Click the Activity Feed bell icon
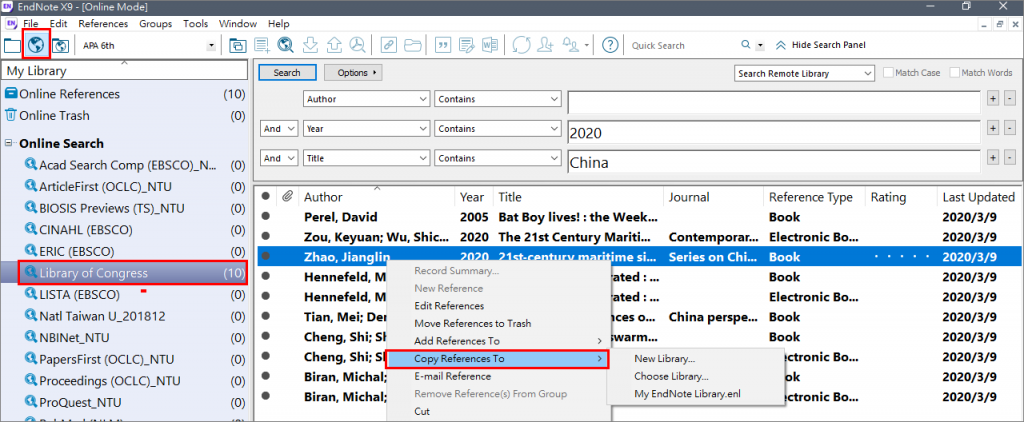The width and height of the screenshot is (1024, 422). pos(571,45)
